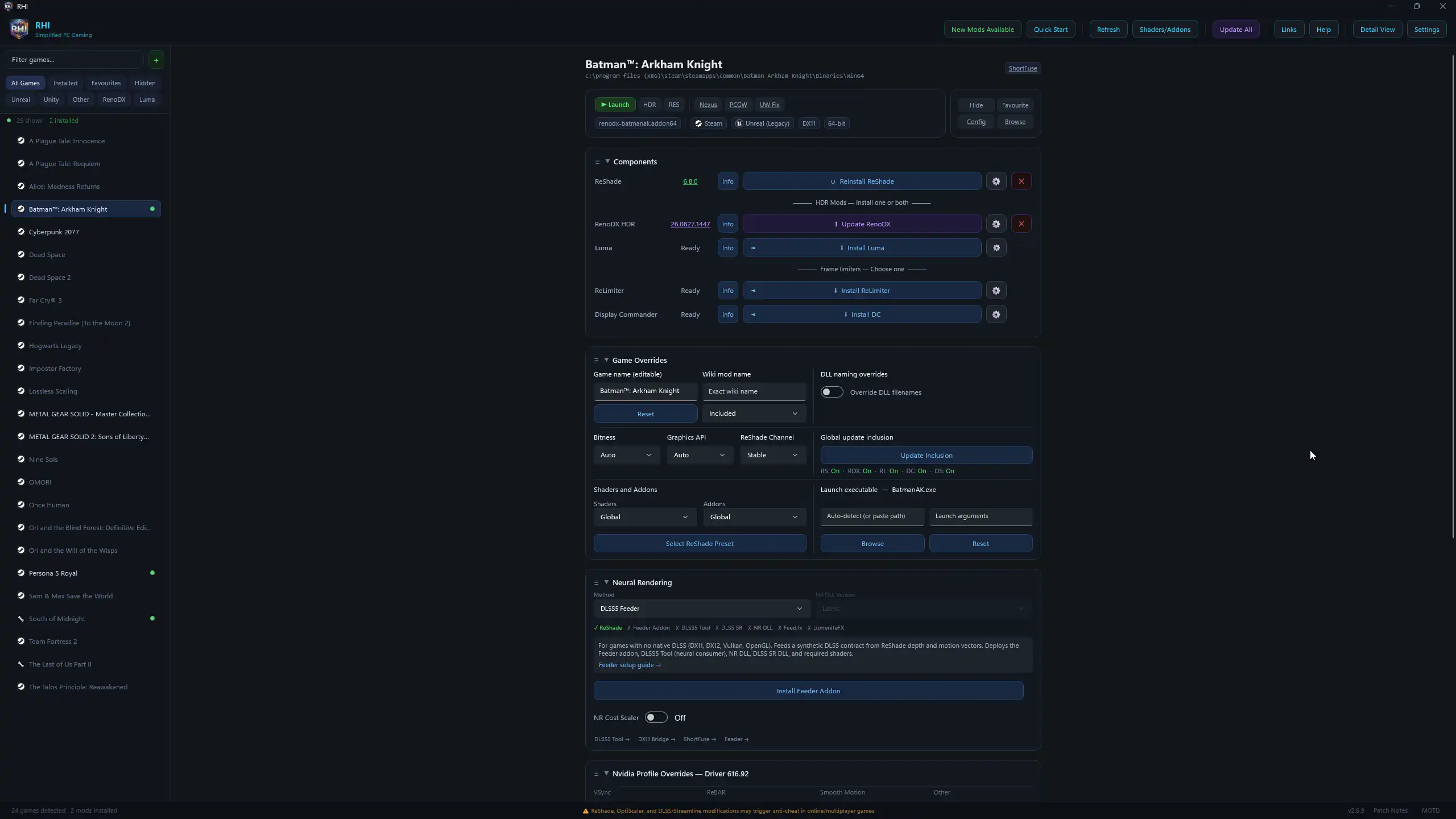Click Neural Rendering drag handle icon

pos(596,583)
